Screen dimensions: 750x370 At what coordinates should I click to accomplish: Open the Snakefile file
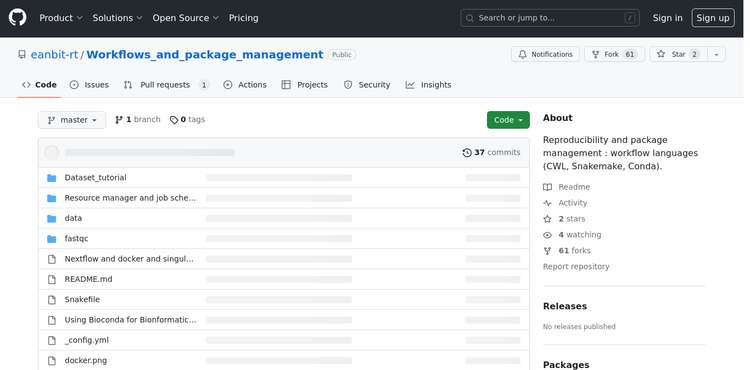point(82,300)
